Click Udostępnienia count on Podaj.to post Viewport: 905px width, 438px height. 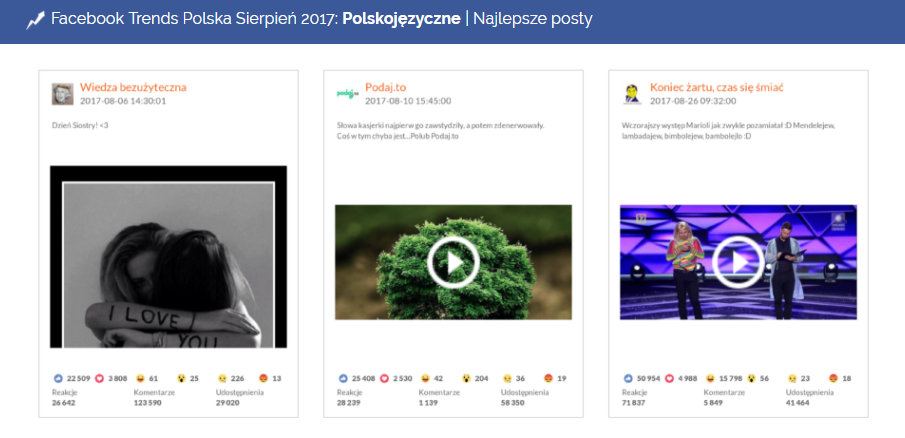pyautogui.click(x=513, y=403)
